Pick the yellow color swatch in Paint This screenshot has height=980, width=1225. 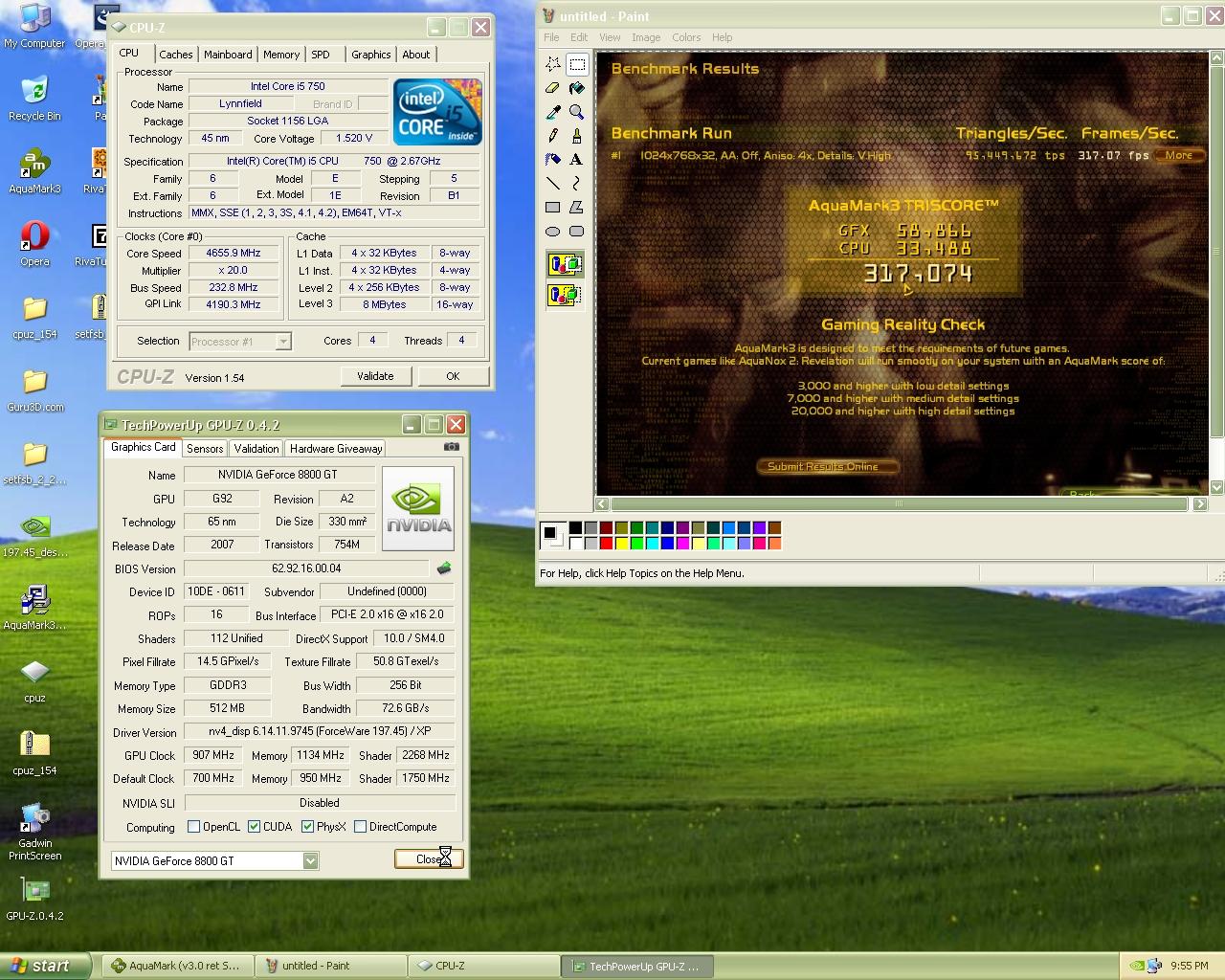click(x=621, y=544)
